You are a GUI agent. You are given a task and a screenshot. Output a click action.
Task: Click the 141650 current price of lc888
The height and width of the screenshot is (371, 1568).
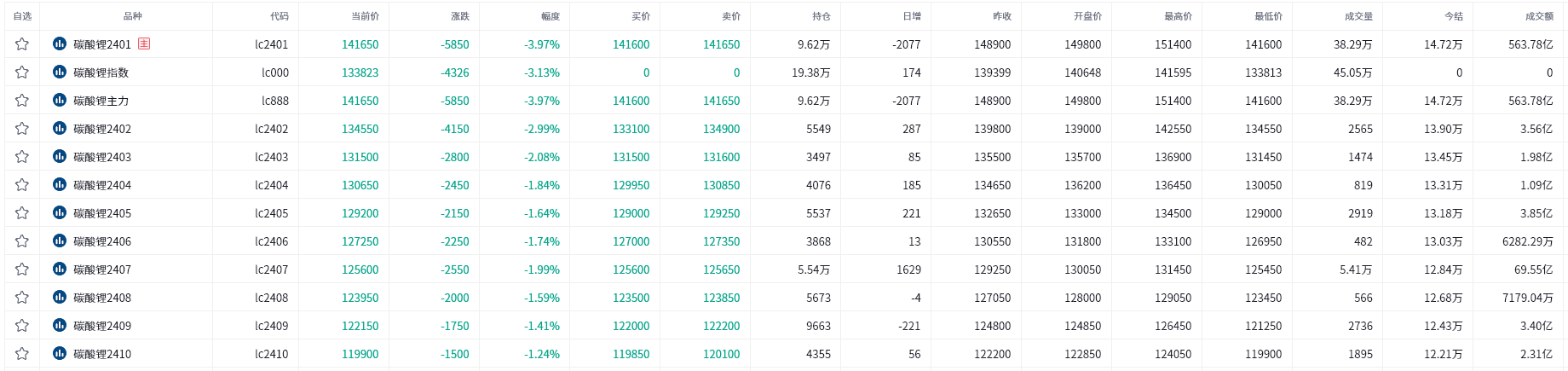360,101
